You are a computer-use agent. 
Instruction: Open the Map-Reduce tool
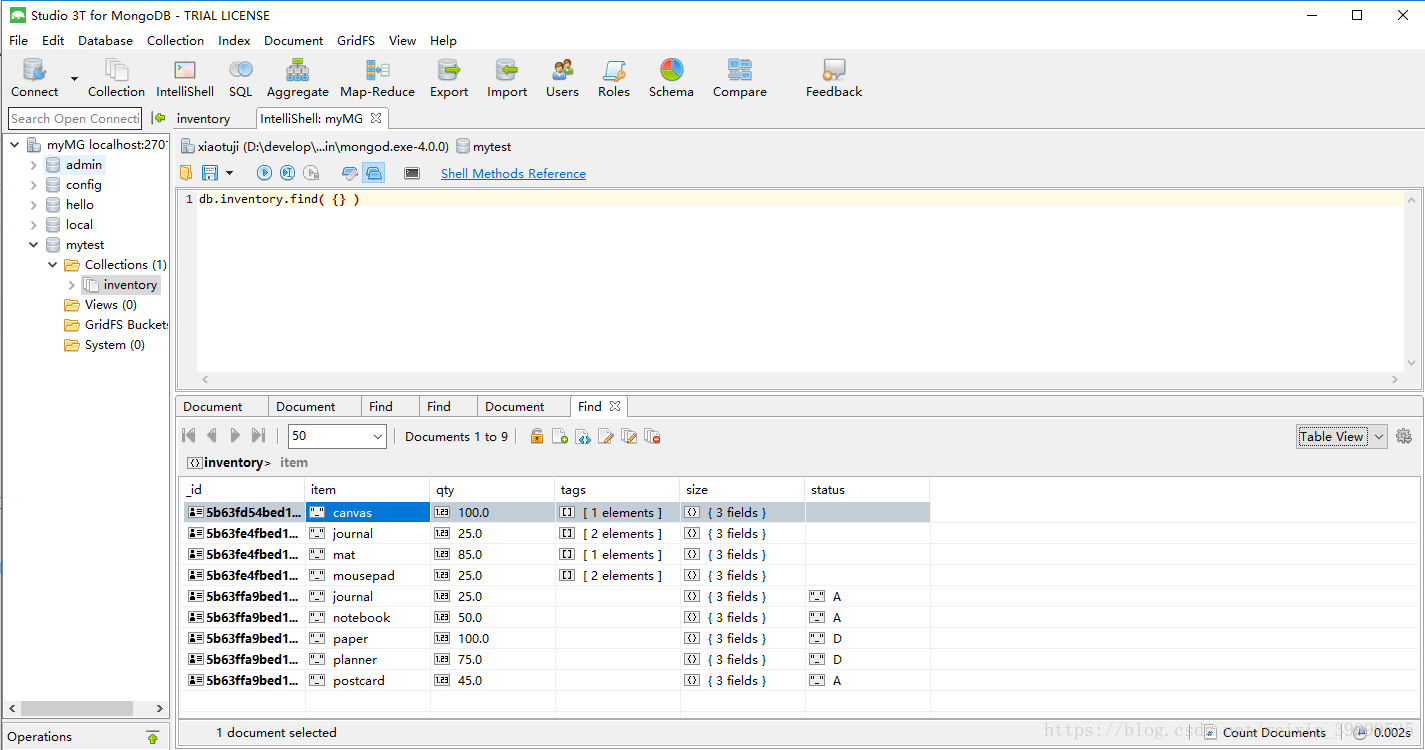pos(377,77)
